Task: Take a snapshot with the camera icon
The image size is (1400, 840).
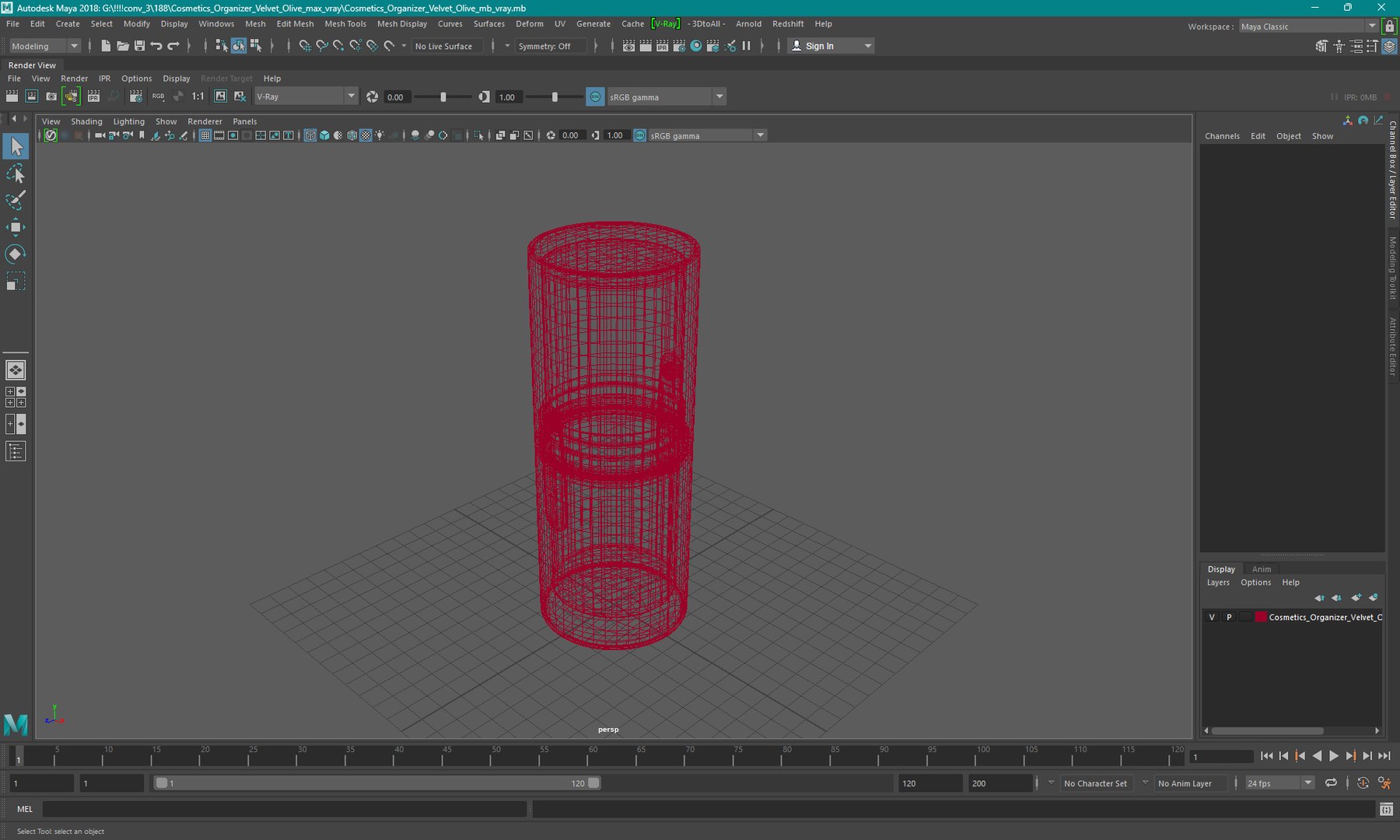Action: click(x=51, y=96)
